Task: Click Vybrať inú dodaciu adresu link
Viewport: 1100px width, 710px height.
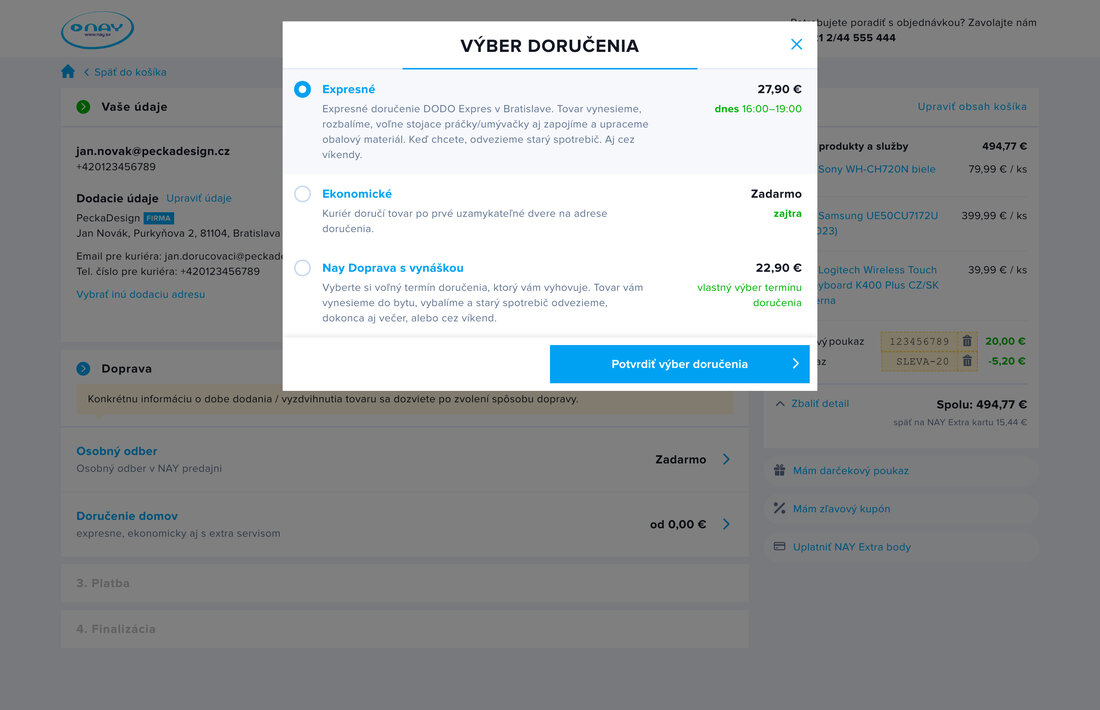Action: point(140,294)
